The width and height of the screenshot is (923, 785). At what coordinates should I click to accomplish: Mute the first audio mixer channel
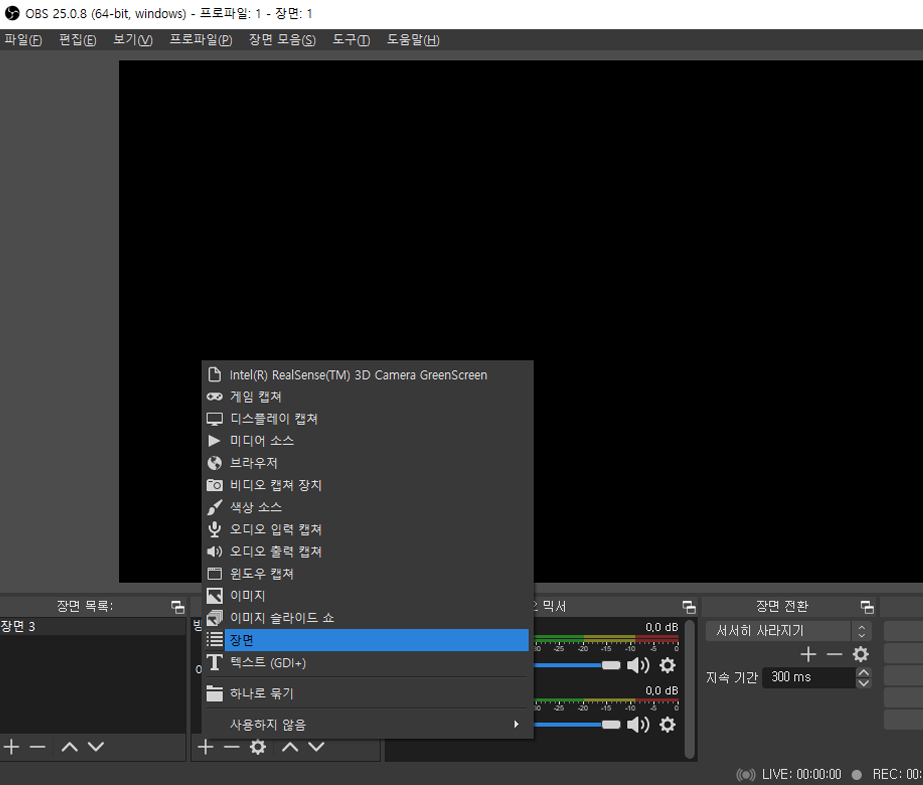point(638,665)
